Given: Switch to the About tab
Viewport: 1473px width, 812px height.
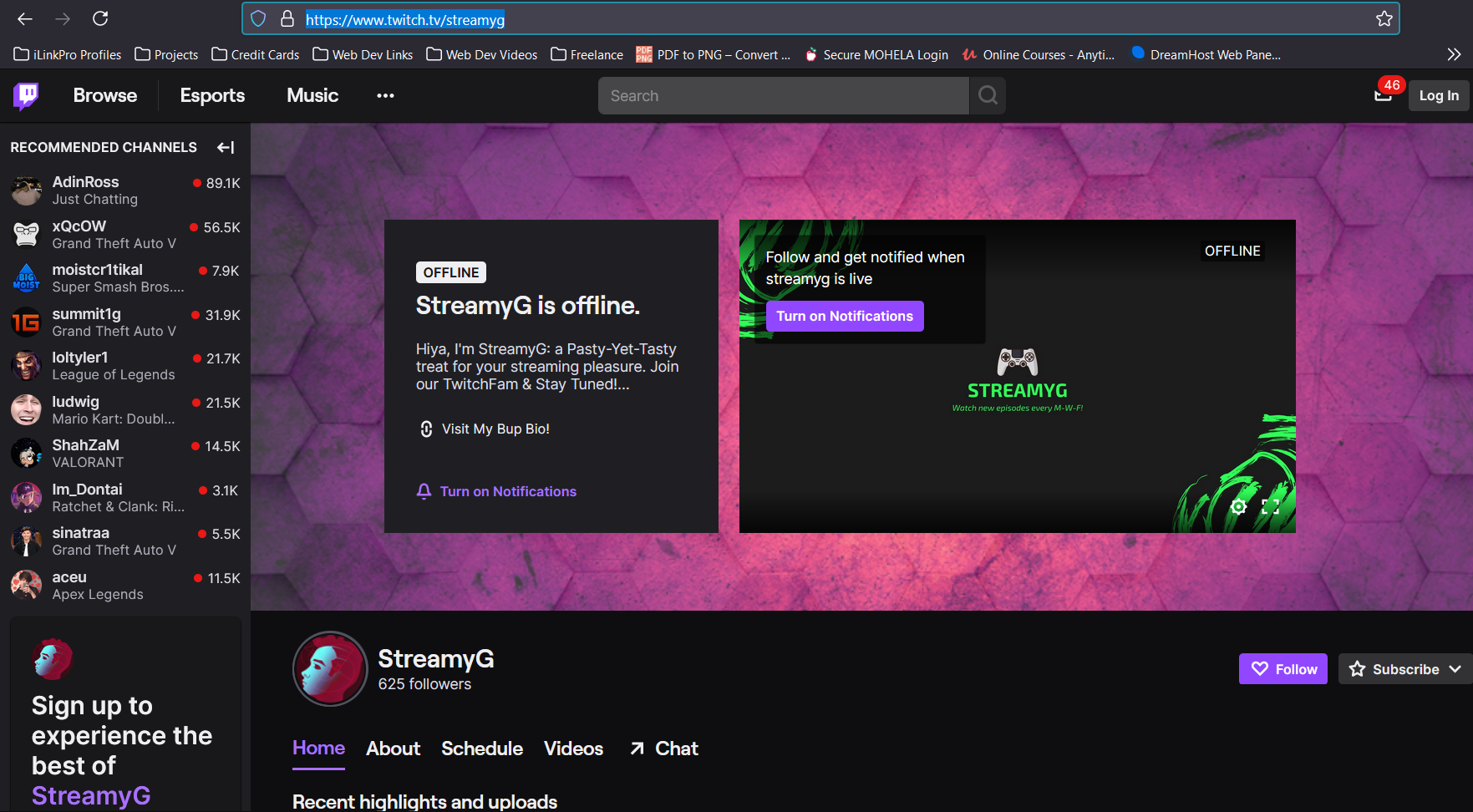Looking at the screenshot, I should click(393, 749).
